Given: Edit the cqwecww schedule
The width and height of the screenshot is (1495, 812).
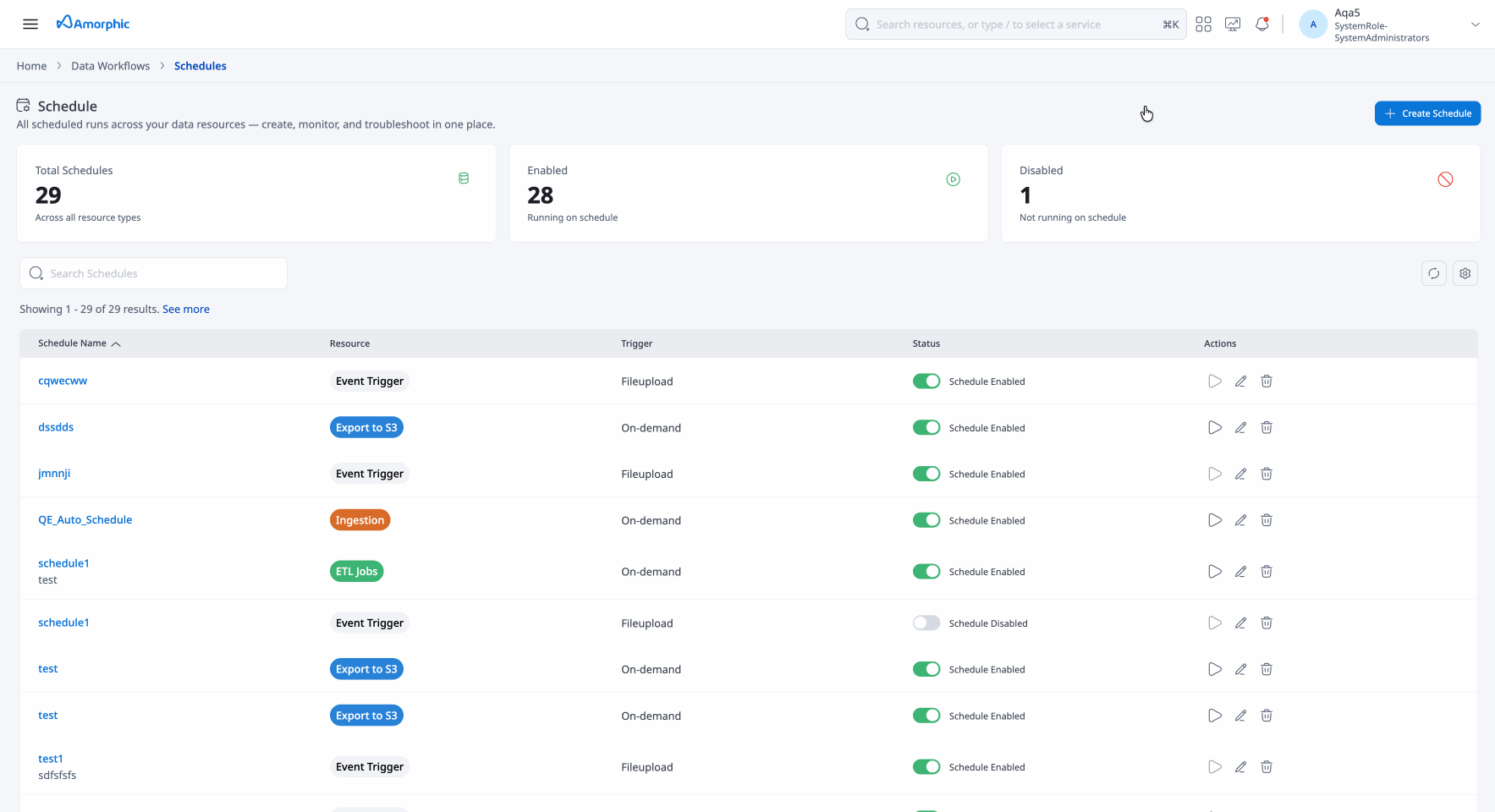Looking at the screenshot, I should click(1240, 381).
